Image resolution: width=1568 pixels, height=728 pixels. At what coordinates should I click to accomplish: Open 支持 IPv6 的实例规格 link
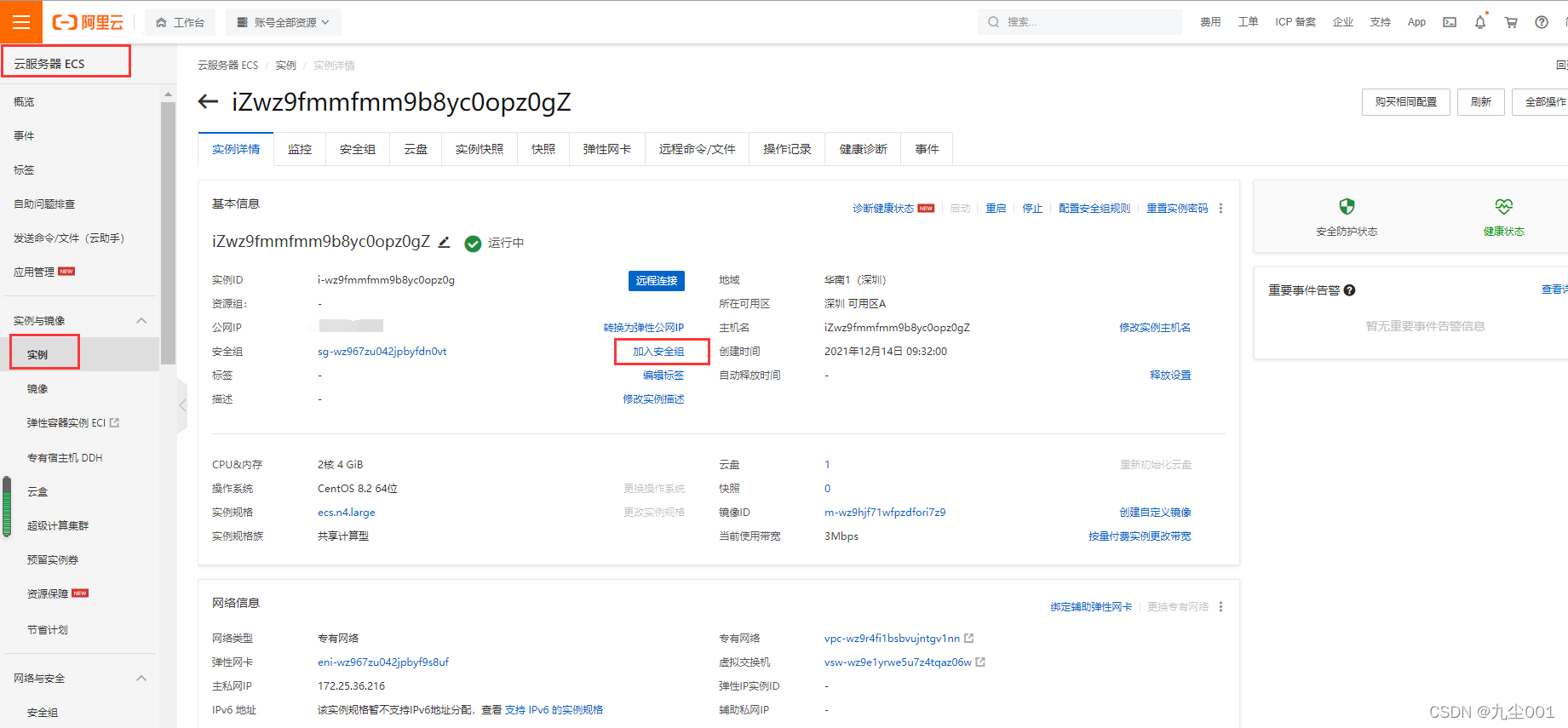click(554, 710)
